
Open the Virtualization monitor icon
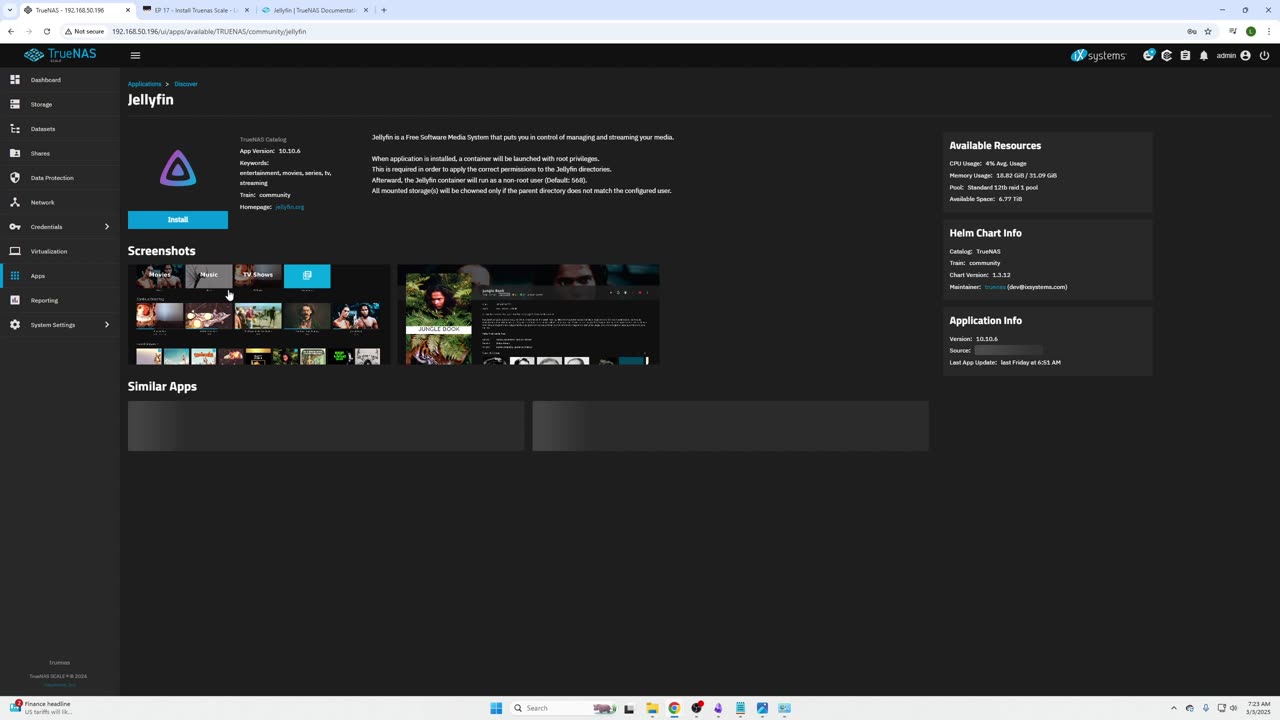[15, 251]
